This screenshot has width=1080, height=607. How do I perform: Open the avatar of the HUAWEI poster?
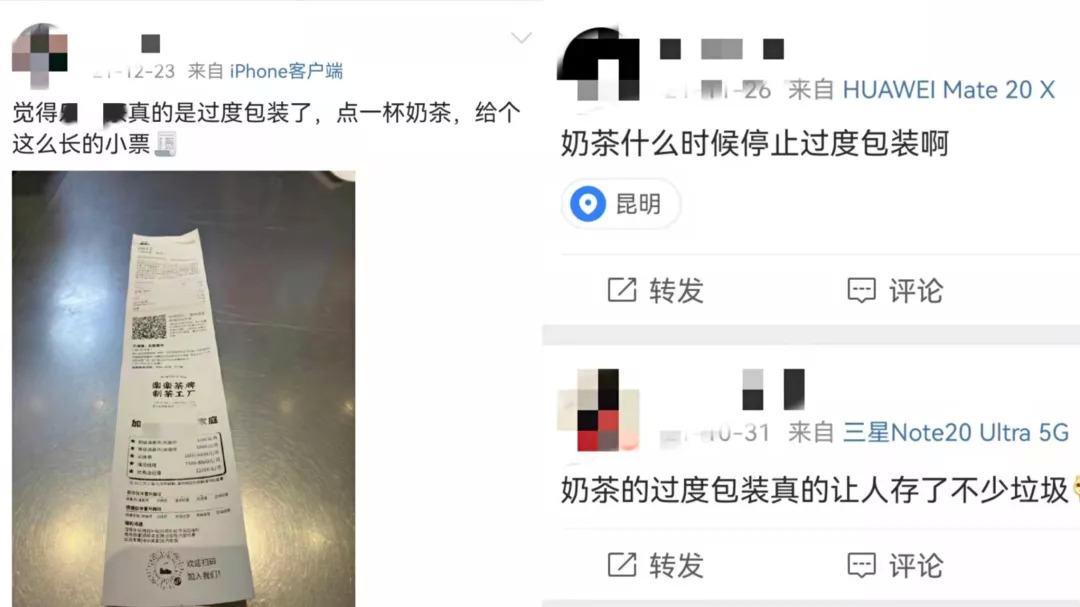[598, 64]
